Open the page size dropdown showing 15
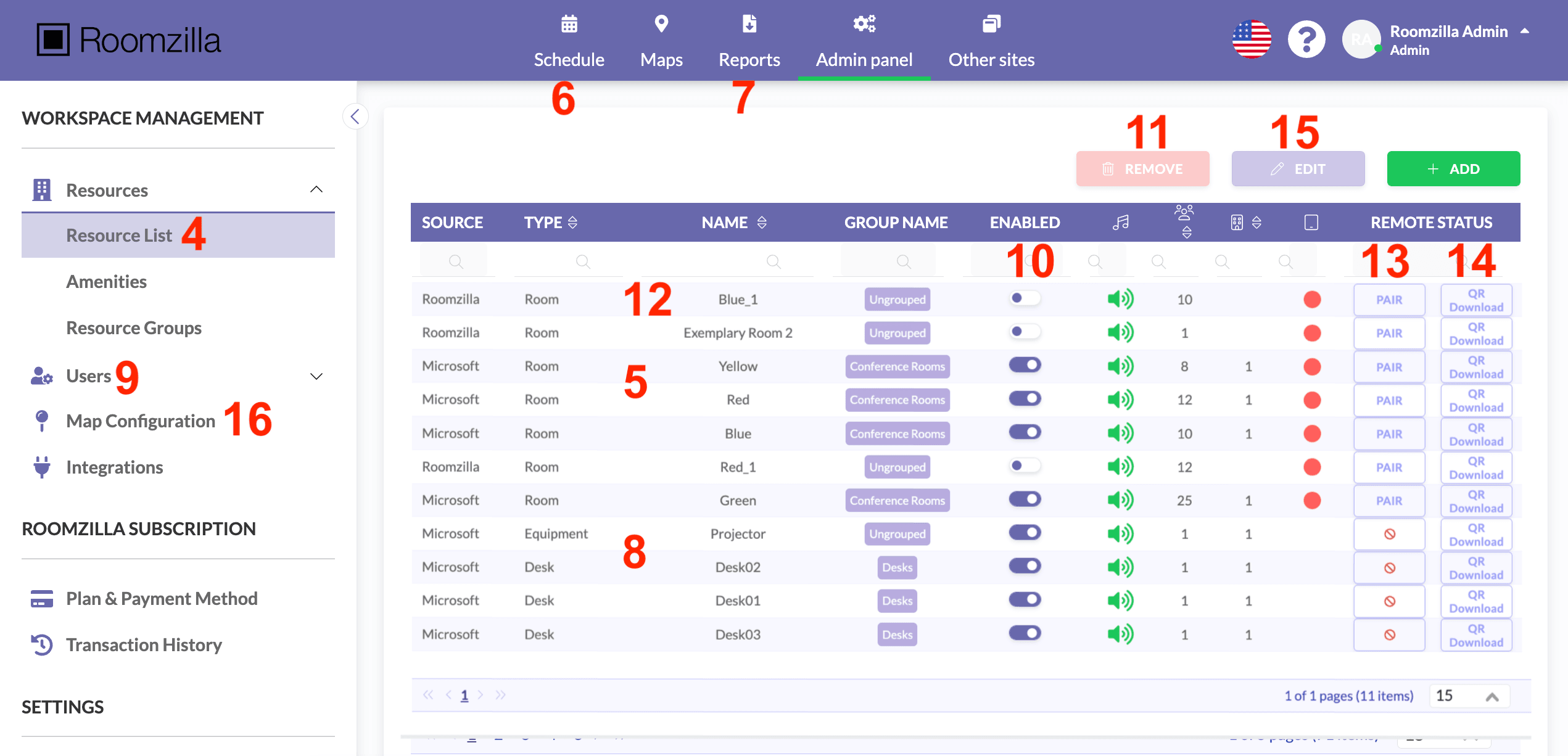 [x=1469, y=696]
